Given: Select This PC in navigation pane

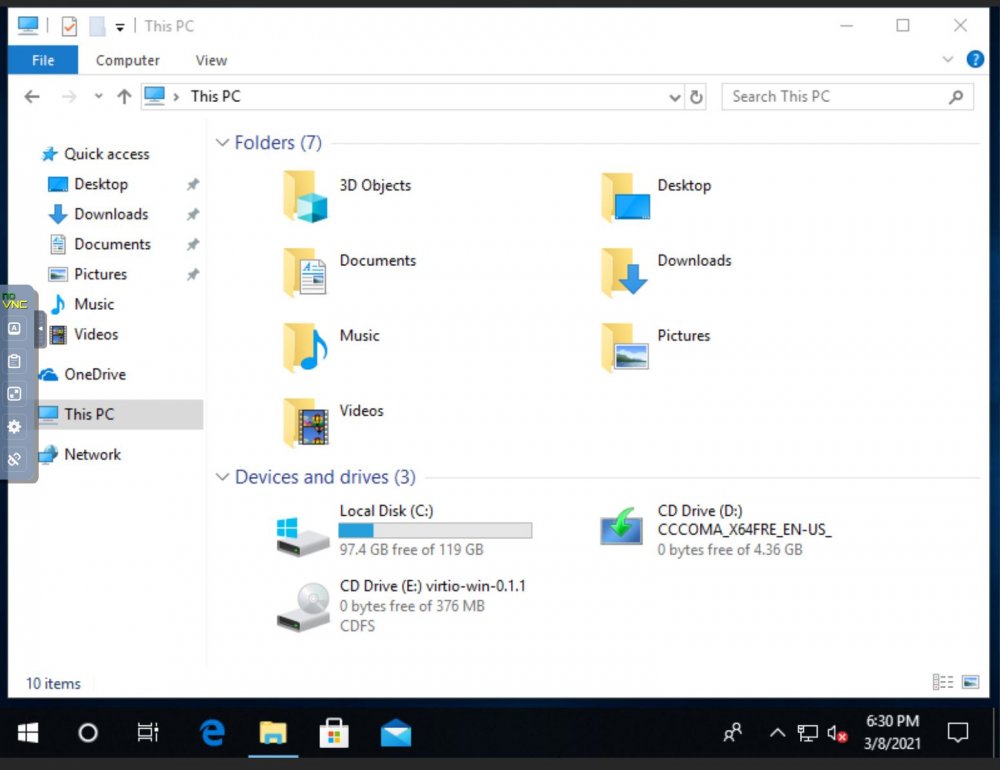Looking at the screenshot, I should coord(120,414).
